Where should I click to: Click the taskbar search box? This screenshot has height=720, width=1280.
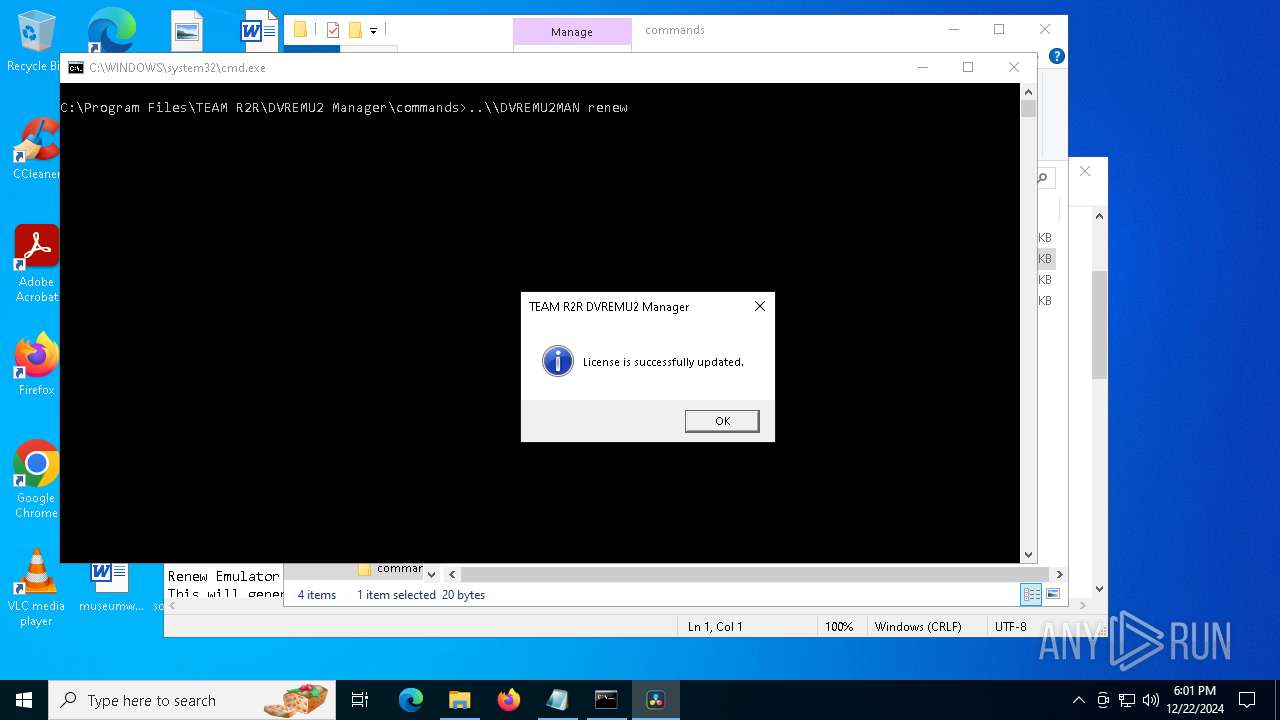point(192,700)
